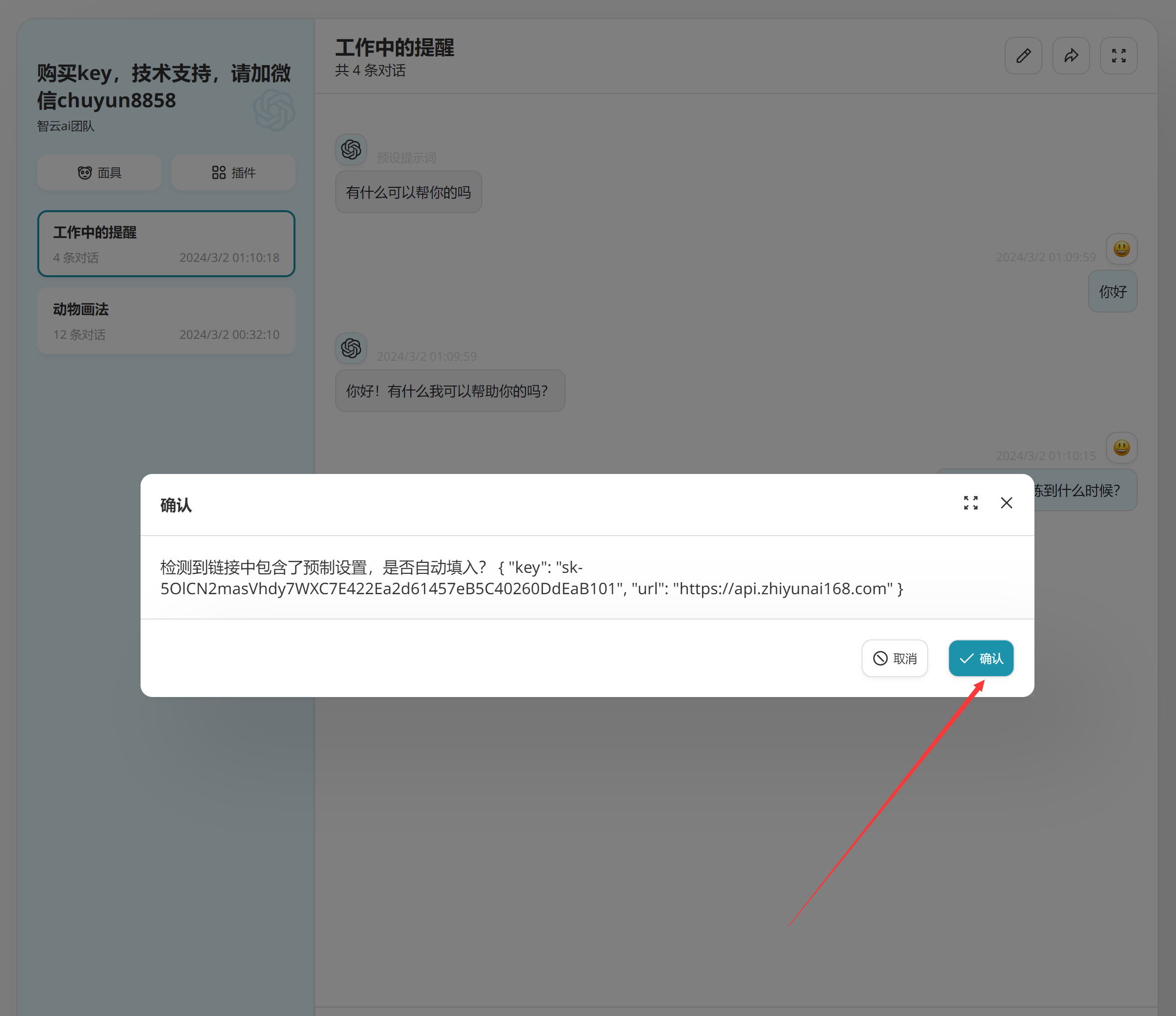
Task: Click the 你好!有什么我可以帮助你的吗 reply
Action: pyautogui.click(x=449, y=391)
